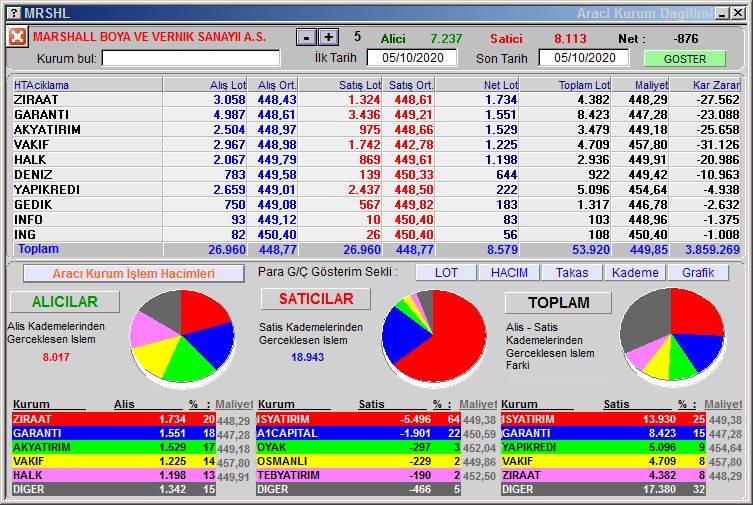Click the ALICILAR button
The image size is (753, 505).
pyautogui.click(x=65, y=302)
